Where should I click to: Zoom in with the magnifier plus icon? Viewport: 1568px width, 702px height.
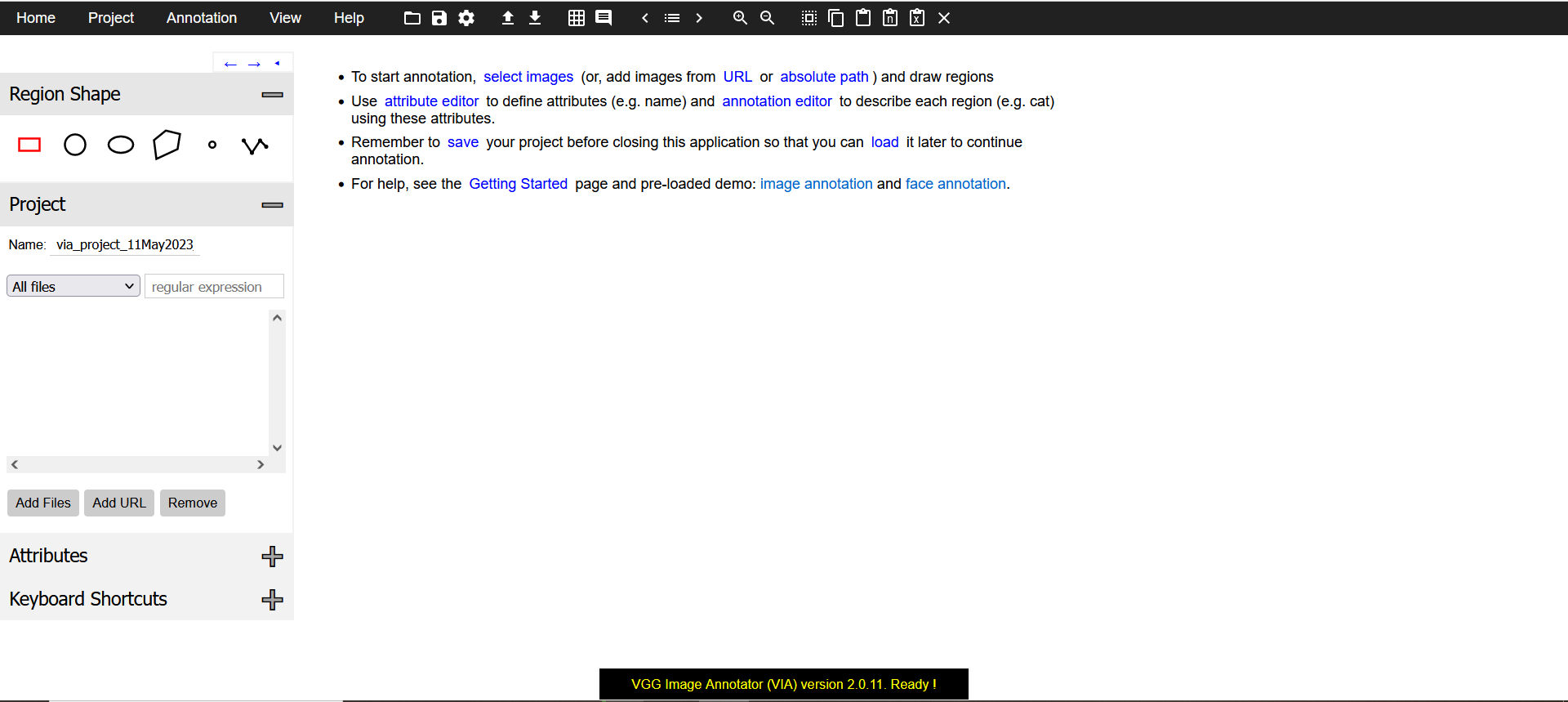click(740, 18)
